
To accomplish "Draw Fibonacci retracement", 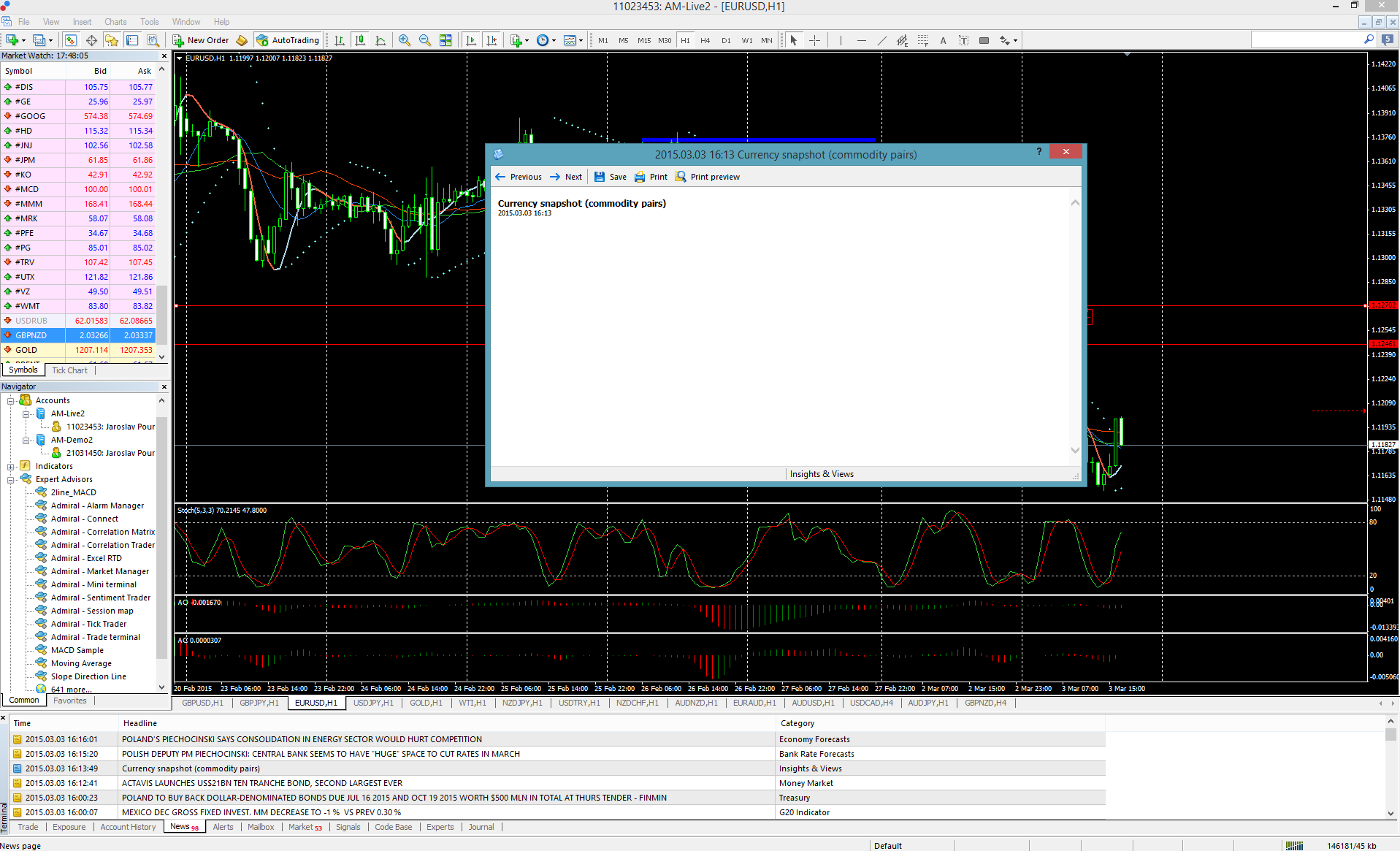I will (x=922, y=40).
